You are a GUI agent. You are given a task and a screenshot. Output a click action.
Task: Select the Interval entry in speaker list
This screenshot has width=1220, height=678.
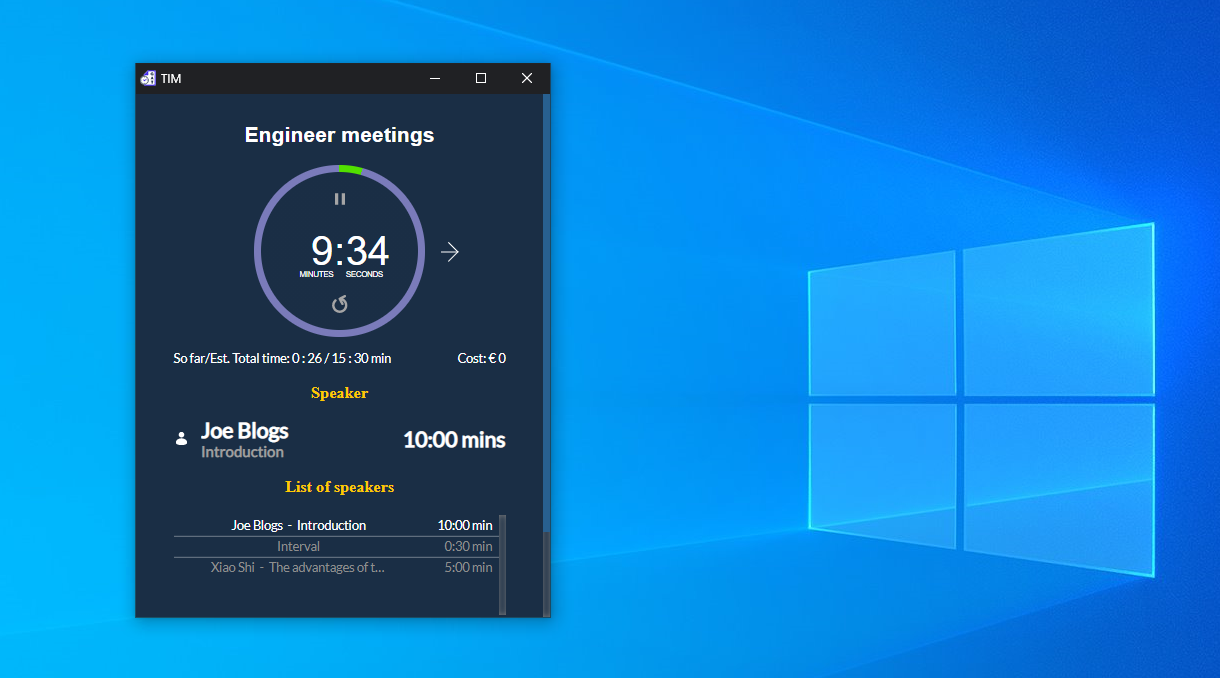(x=298, y=546)
